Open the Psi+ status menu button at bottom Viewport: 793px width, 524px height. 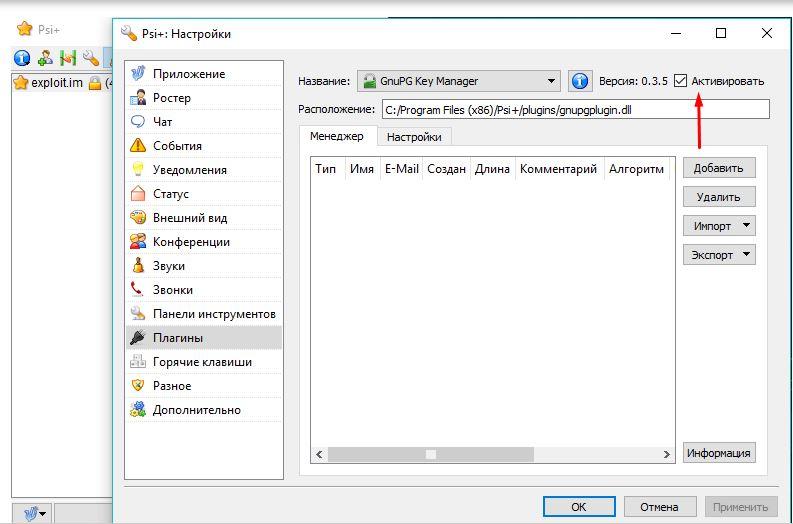tap(31, 514)
